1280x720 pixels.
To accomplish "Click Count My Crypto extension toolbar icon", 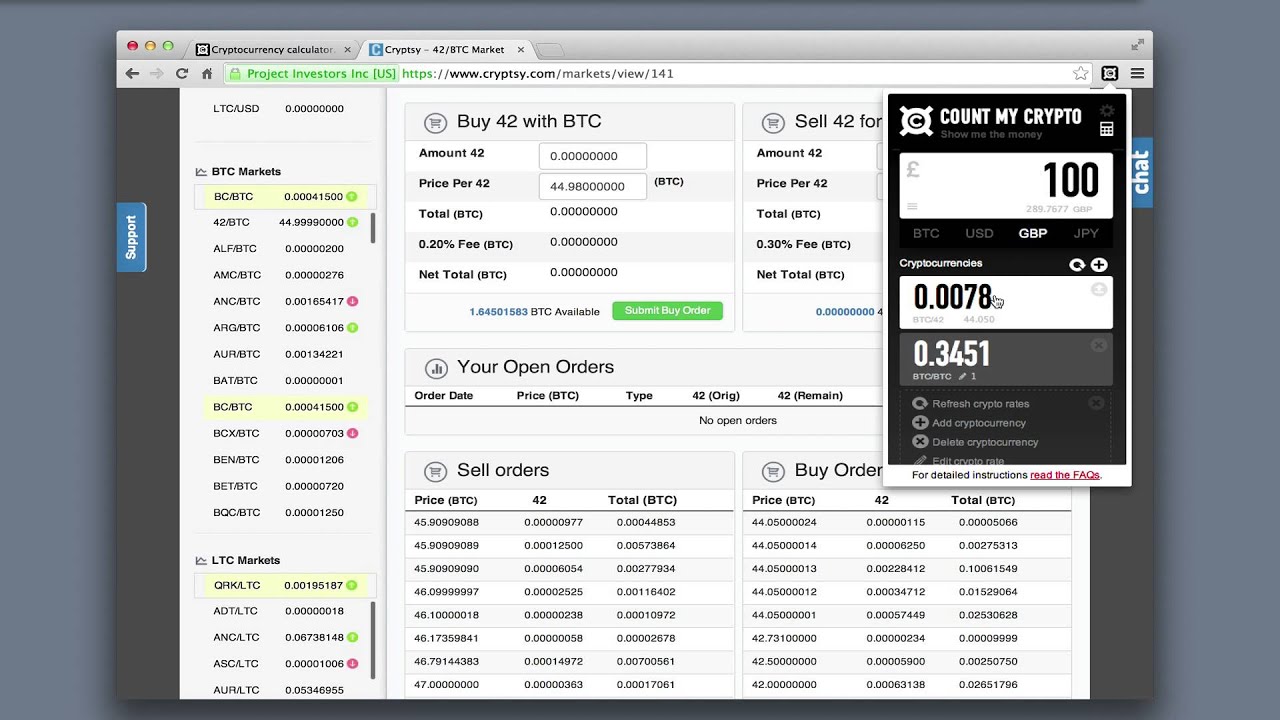I will 1109,73.
